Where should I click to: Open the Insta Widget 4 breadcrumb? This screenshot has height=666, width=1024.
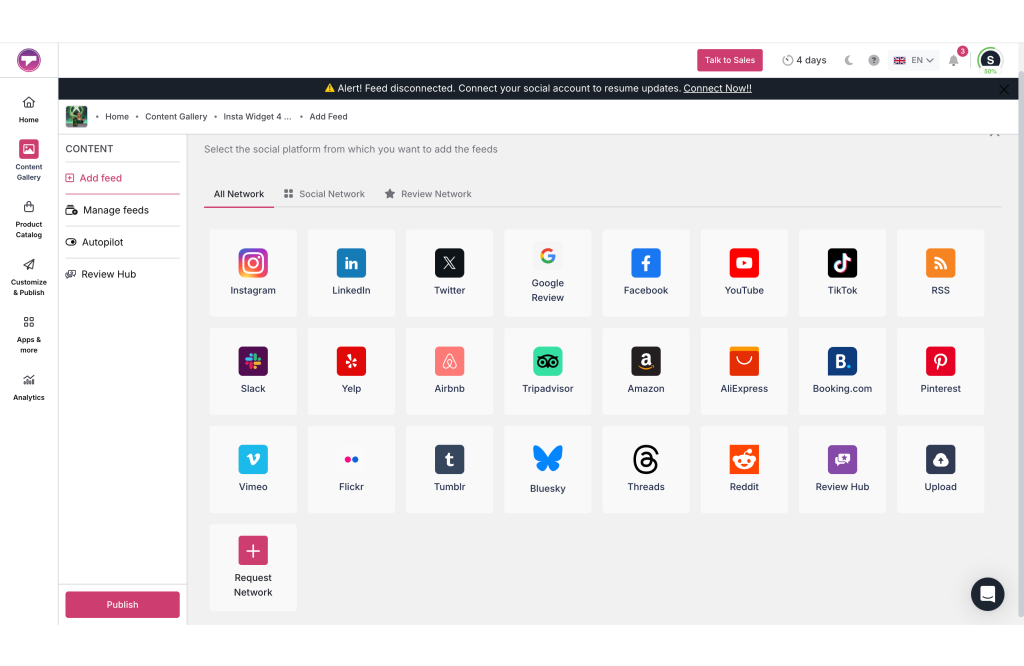tap(257, 116)
